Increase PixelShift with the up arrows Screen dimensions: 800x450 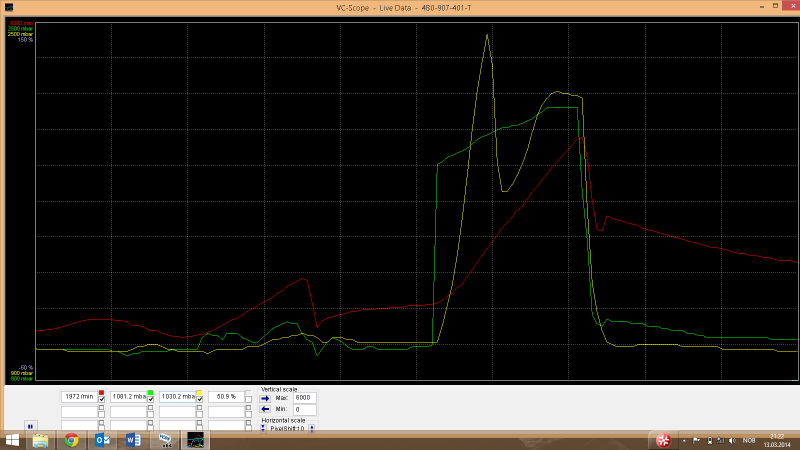coord(312,429)
